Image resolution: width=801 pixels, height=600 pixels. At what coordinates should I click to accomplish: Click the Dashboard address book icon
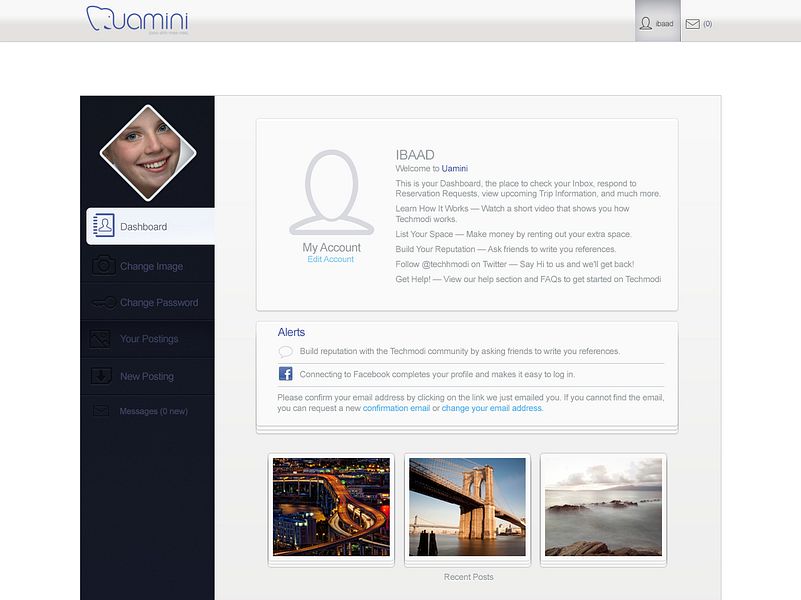[104, 226]
